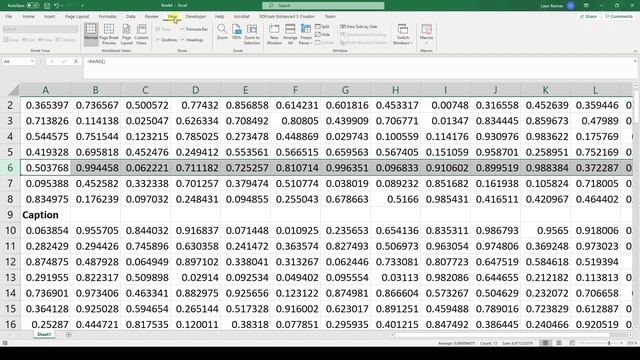Expand the Macros dropdown
Screen dimensions: 640x360
pyautogui.click(x=426, y=34)
